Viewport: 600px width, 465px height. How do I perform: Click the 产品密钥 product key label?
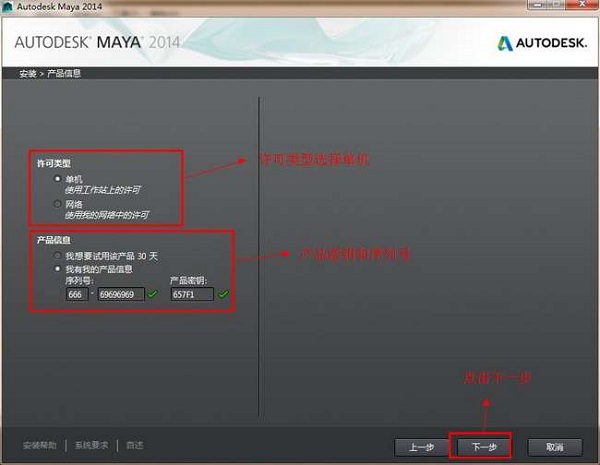(188, 281)
